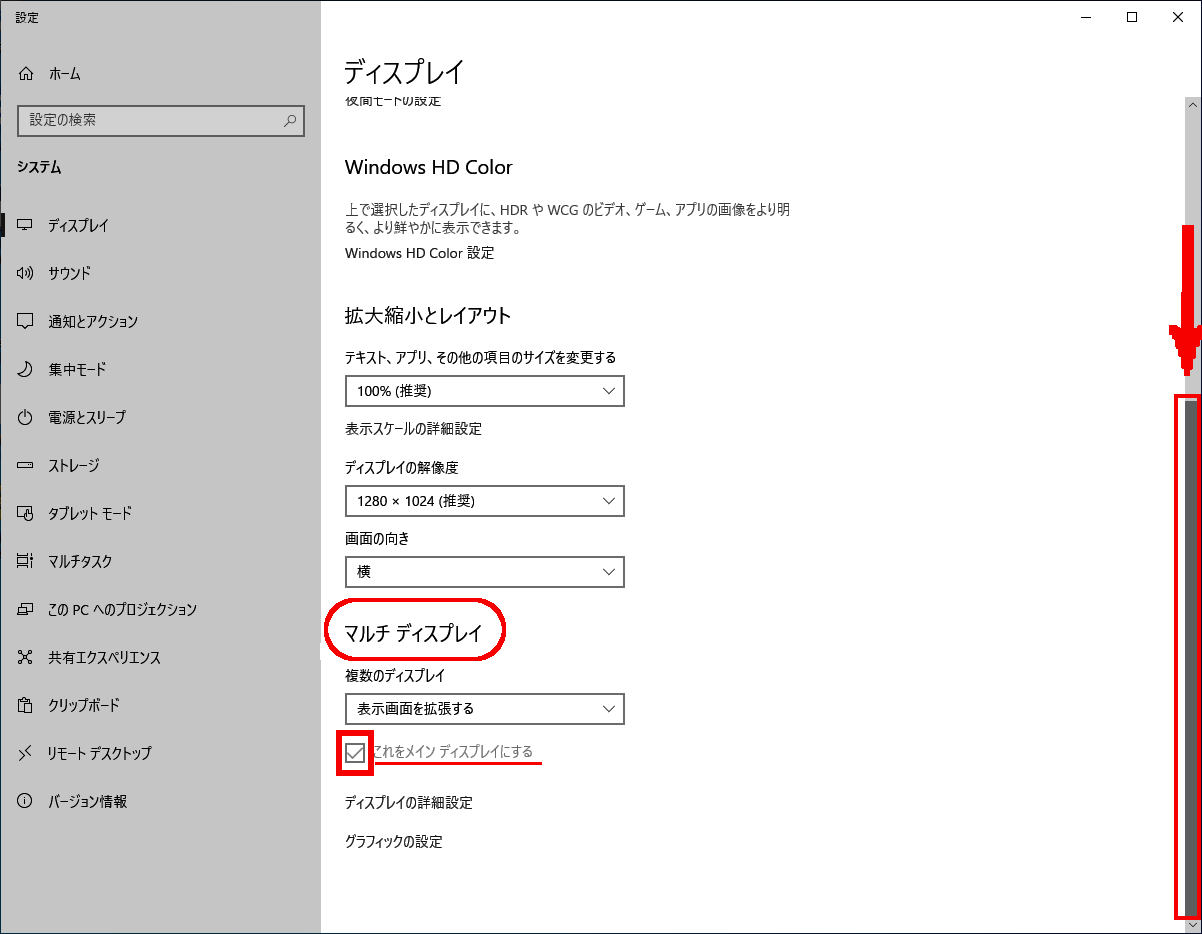Open the 画面の向き orientation dropdown
The width and height of the screenshot is (1202, 934).
click(x=484, y=572)
